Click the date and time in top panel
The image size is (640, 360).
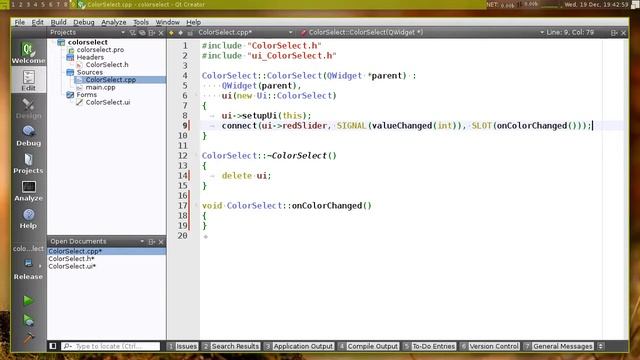[x=596, y=4]
